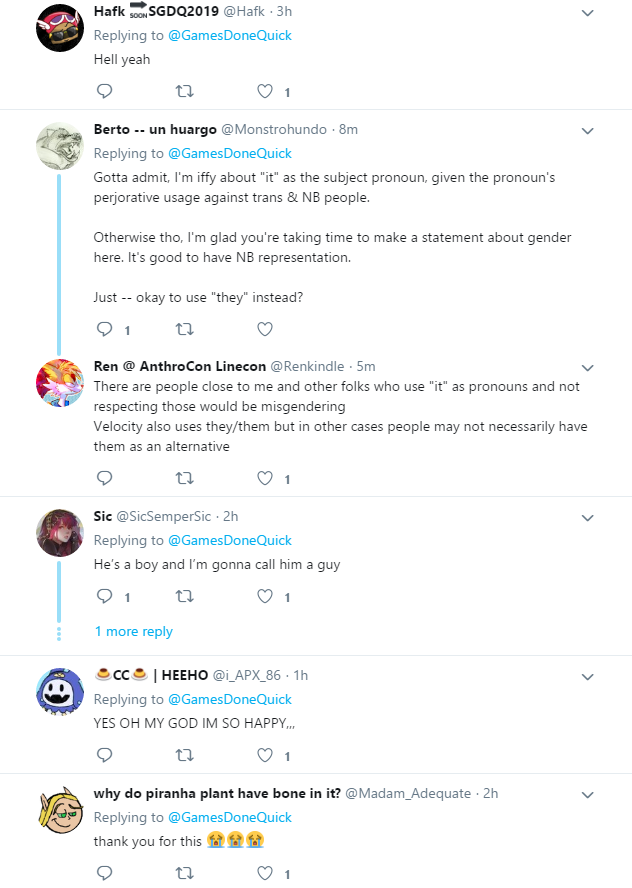Reply to CC | HEEHO's tweet

105,755
